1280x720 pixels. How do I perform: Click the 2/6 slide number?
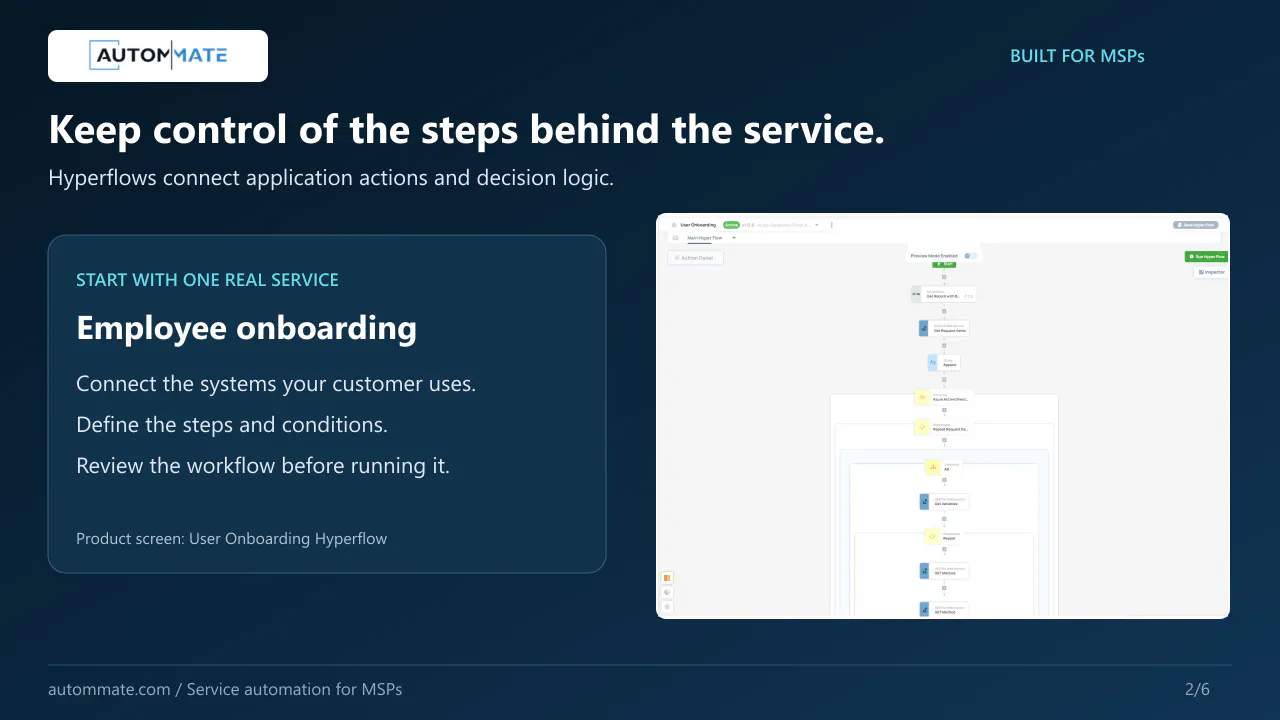(x=1197, y=689)
